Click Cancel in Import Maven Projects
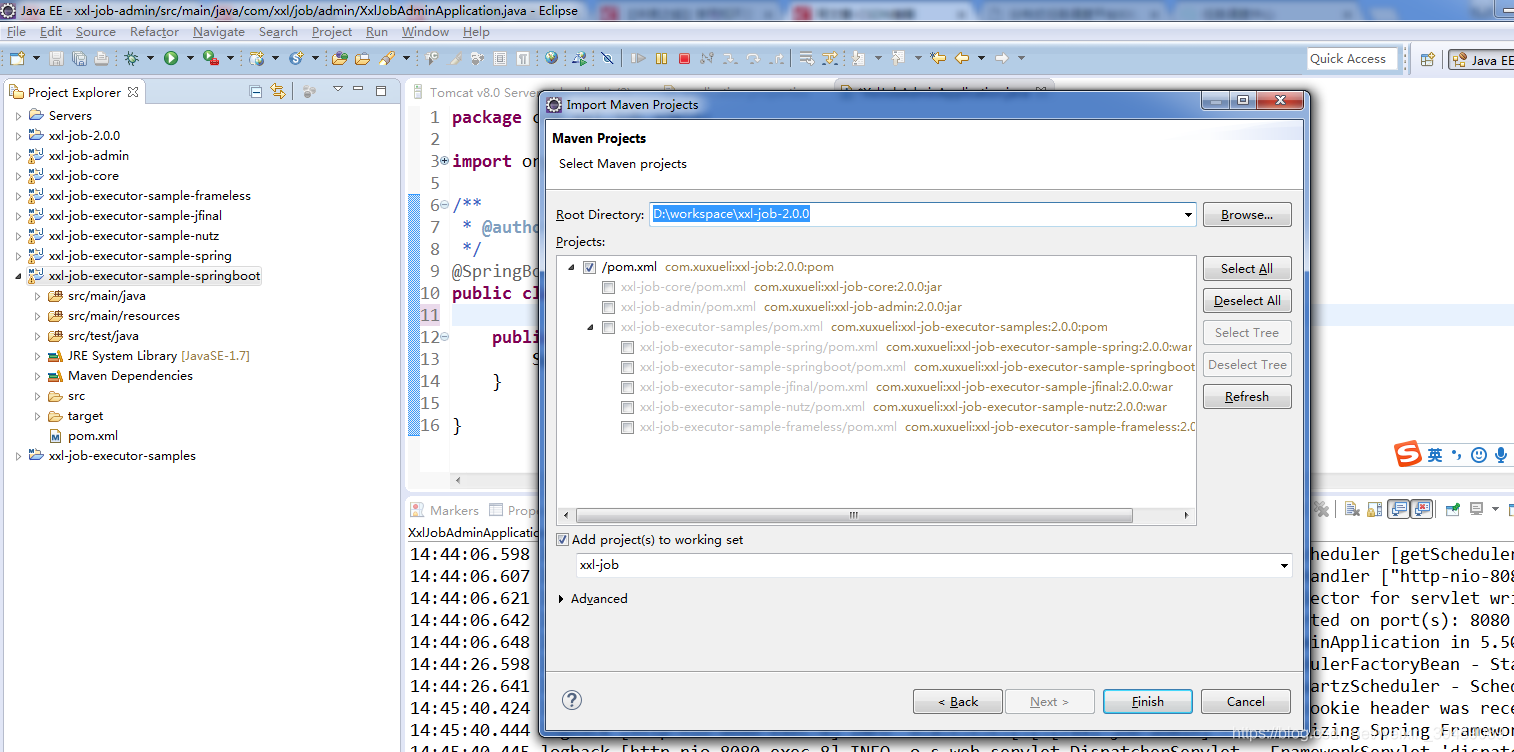 pyautogui.click(x=1245, y=702)
